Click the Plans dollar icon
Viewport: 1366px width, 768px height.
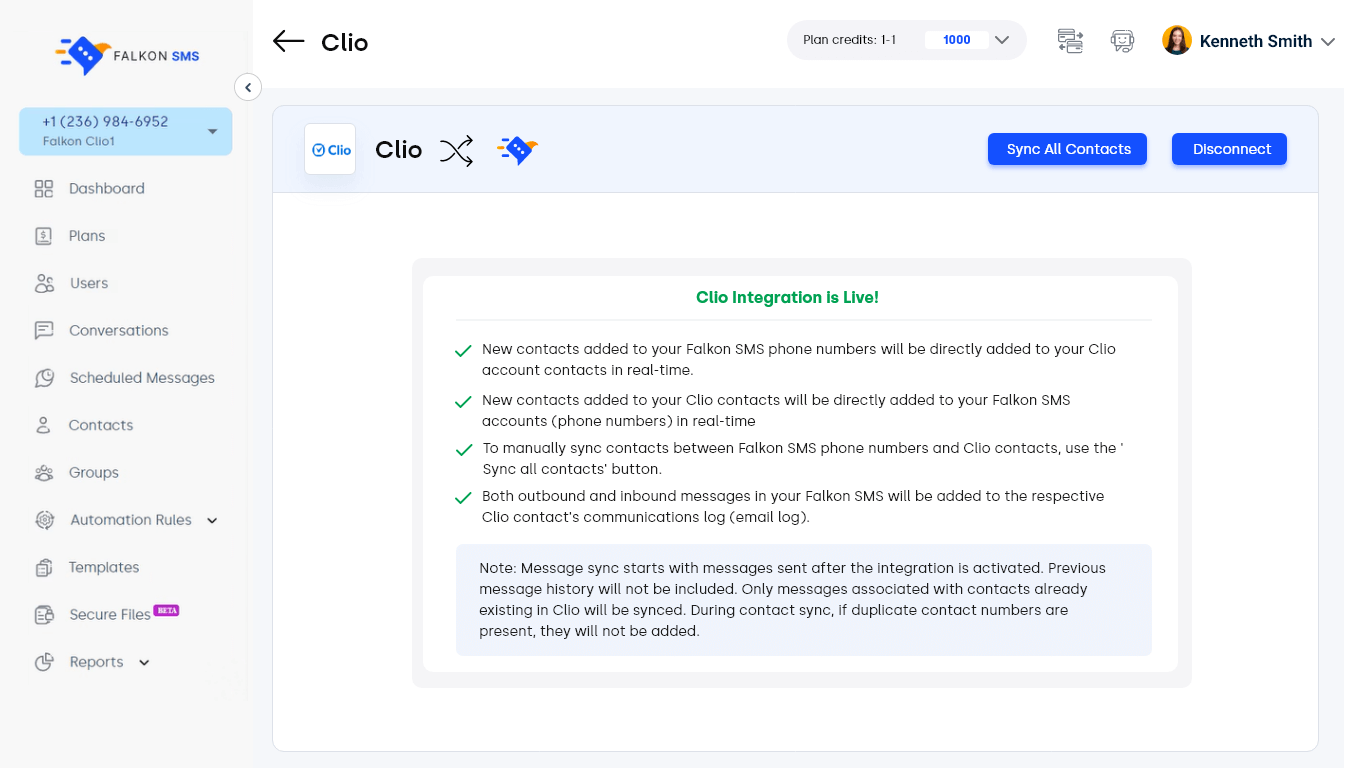(x=43, y=236)
